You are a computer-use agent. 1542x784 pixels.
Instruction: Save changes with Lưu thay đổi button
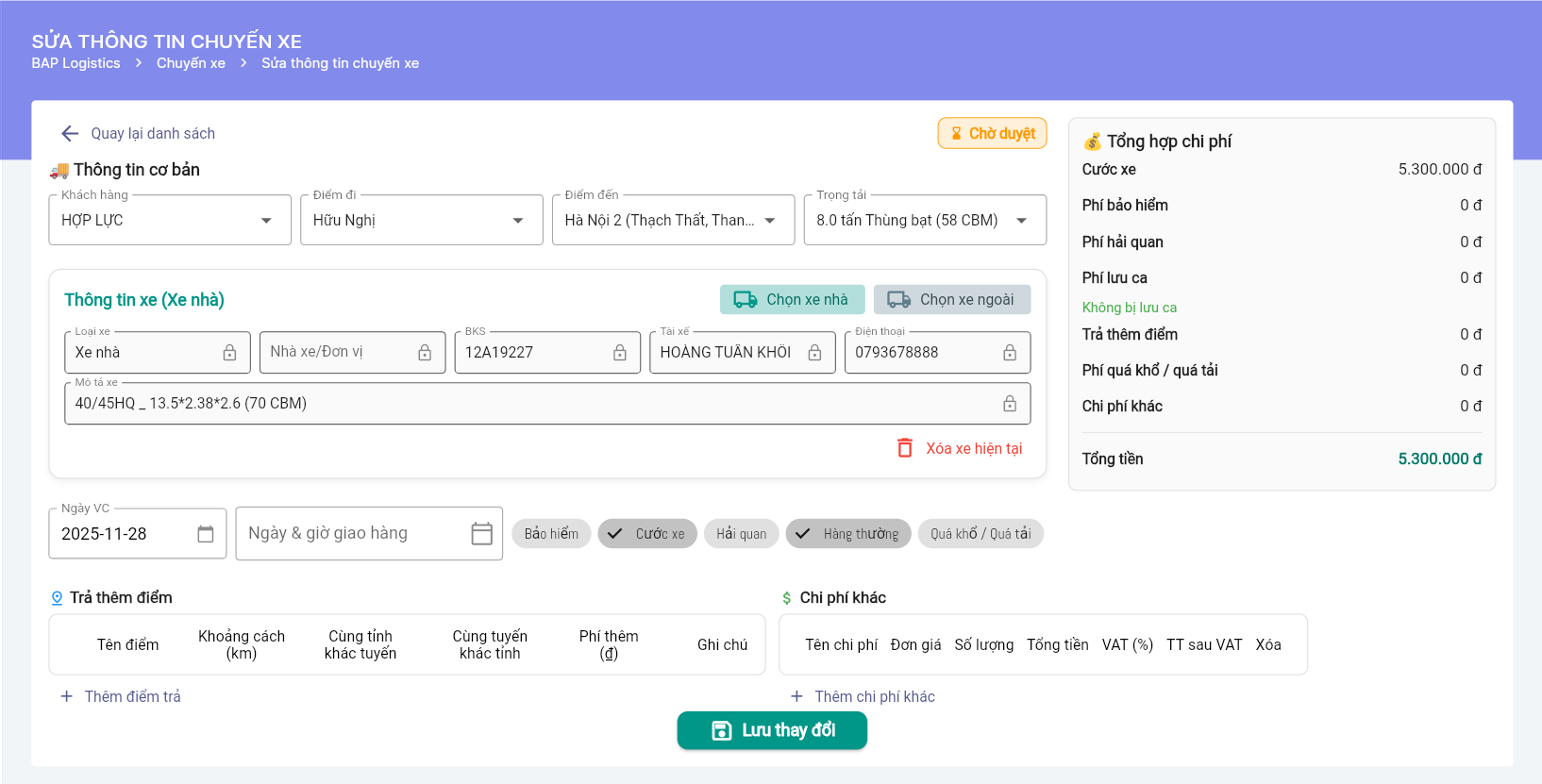(x=771, y=730)
